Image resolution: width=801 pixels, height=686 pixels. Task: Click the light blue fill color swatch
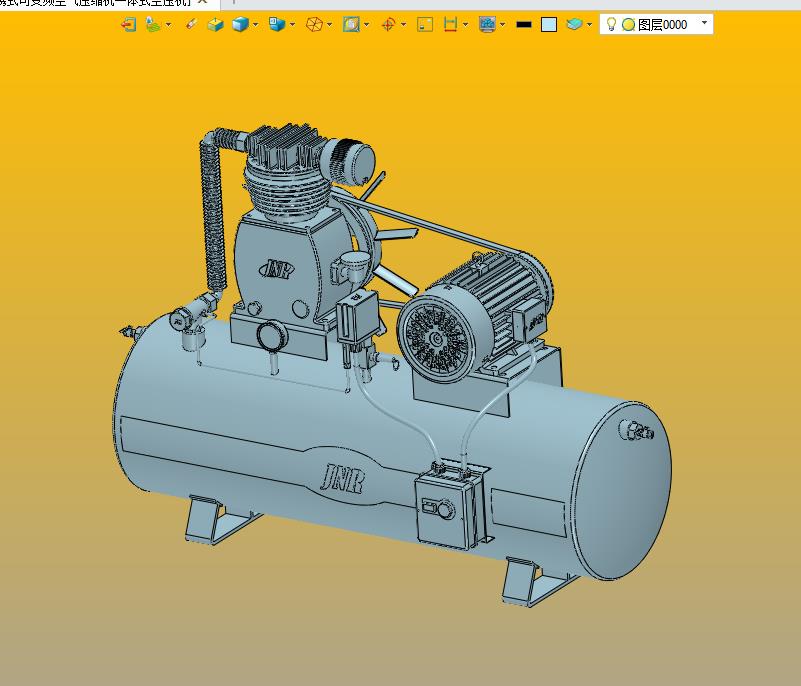[549, 24]
